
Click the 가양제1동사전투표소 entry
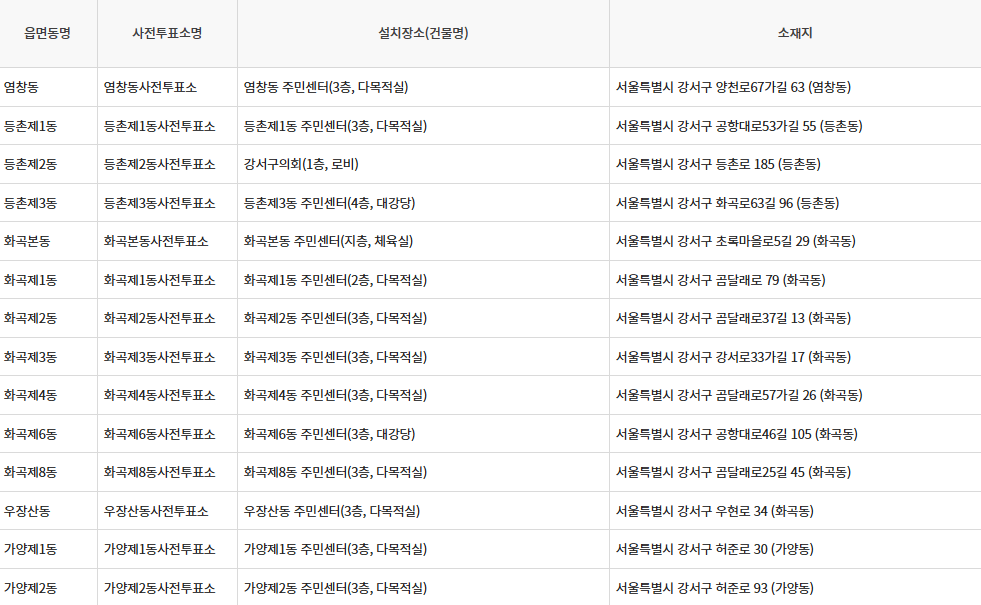click(163, 548)
